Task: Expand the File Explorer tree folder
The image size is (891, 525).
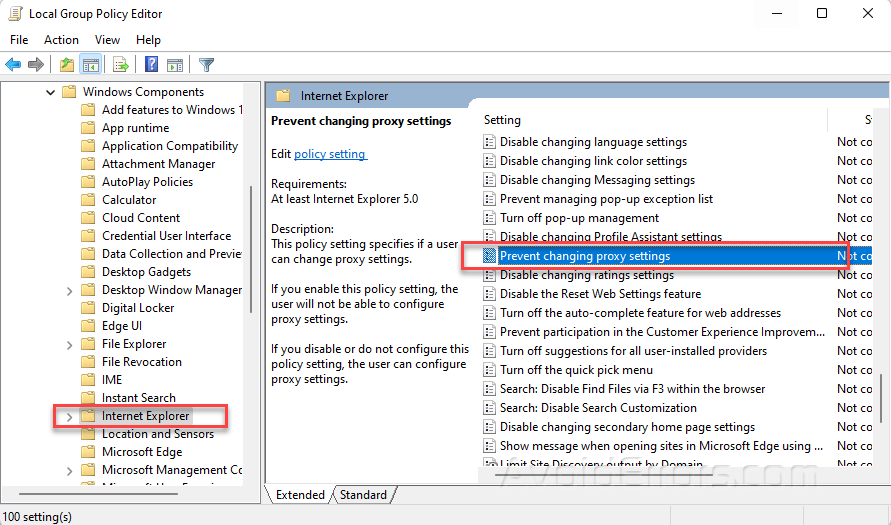Action: pyautogui.click(x=68, y=344)
